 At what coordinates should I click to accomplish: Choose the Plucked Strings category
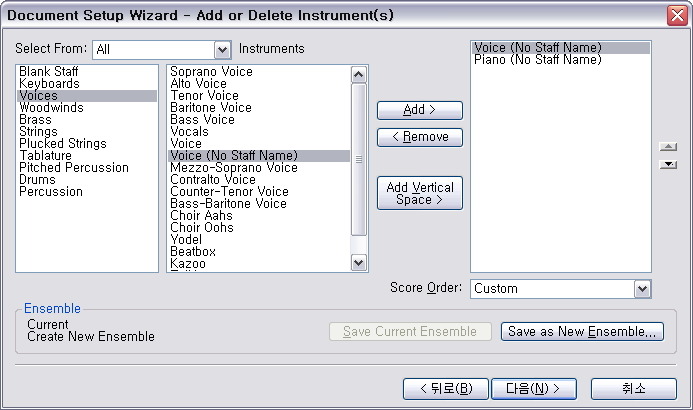(x=62, y=144)
